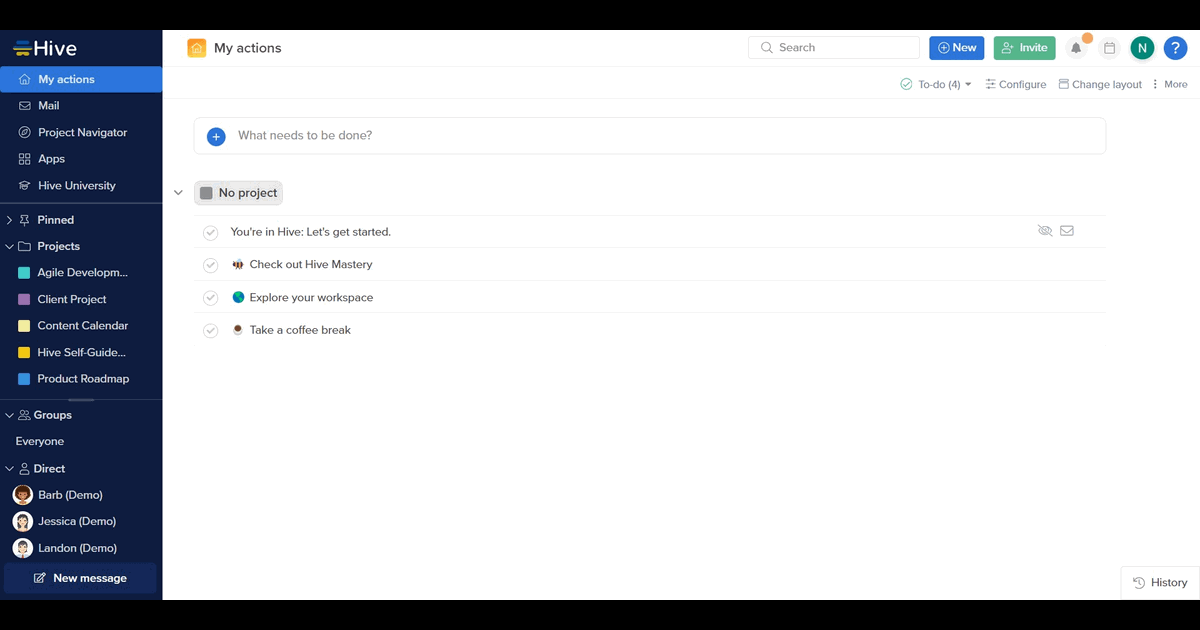Open Product Roadmap project
The width and height of the screenshot is (1200, 630).
point(83,379)
